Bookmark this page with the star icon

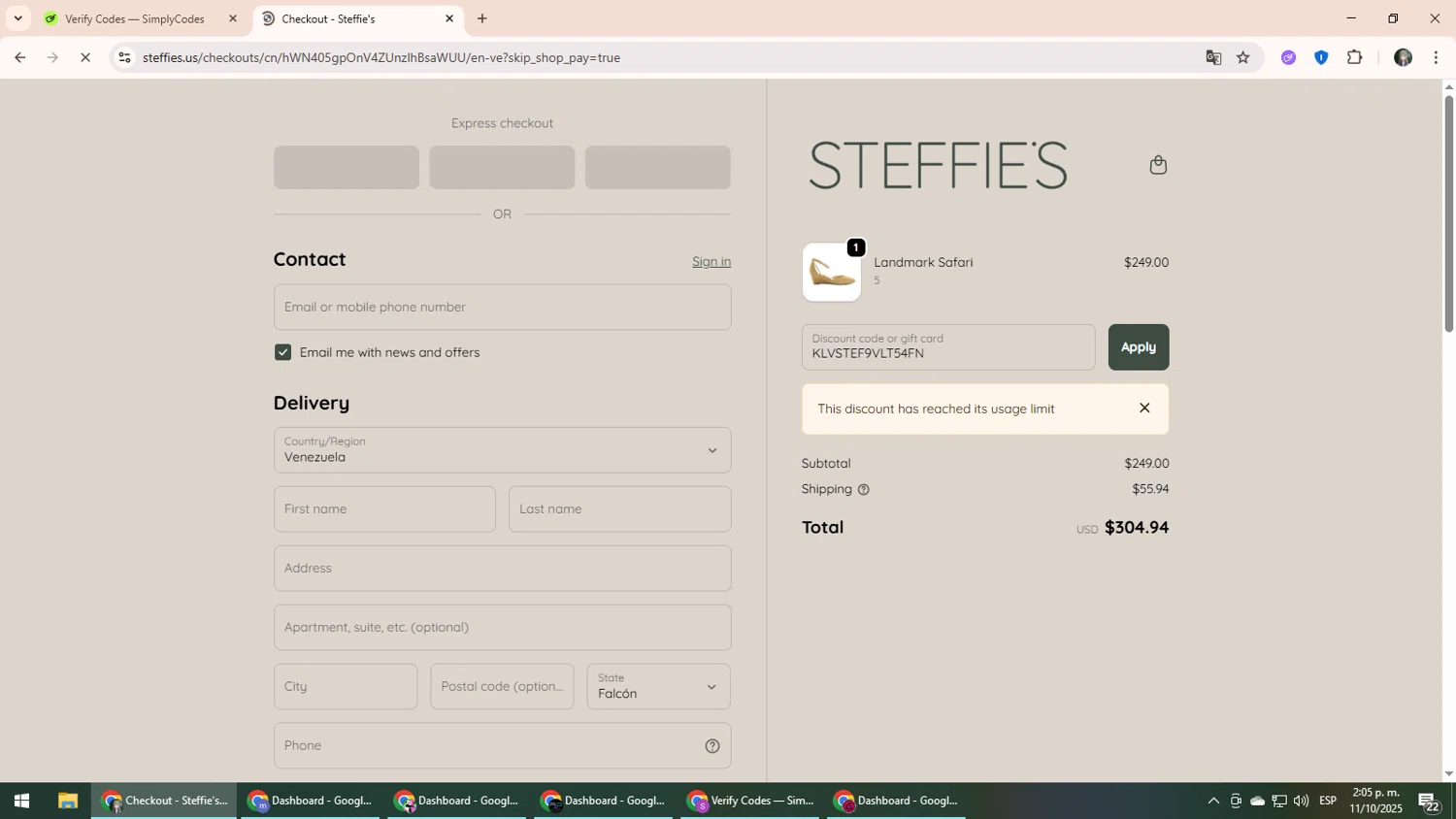point(1243,58)
